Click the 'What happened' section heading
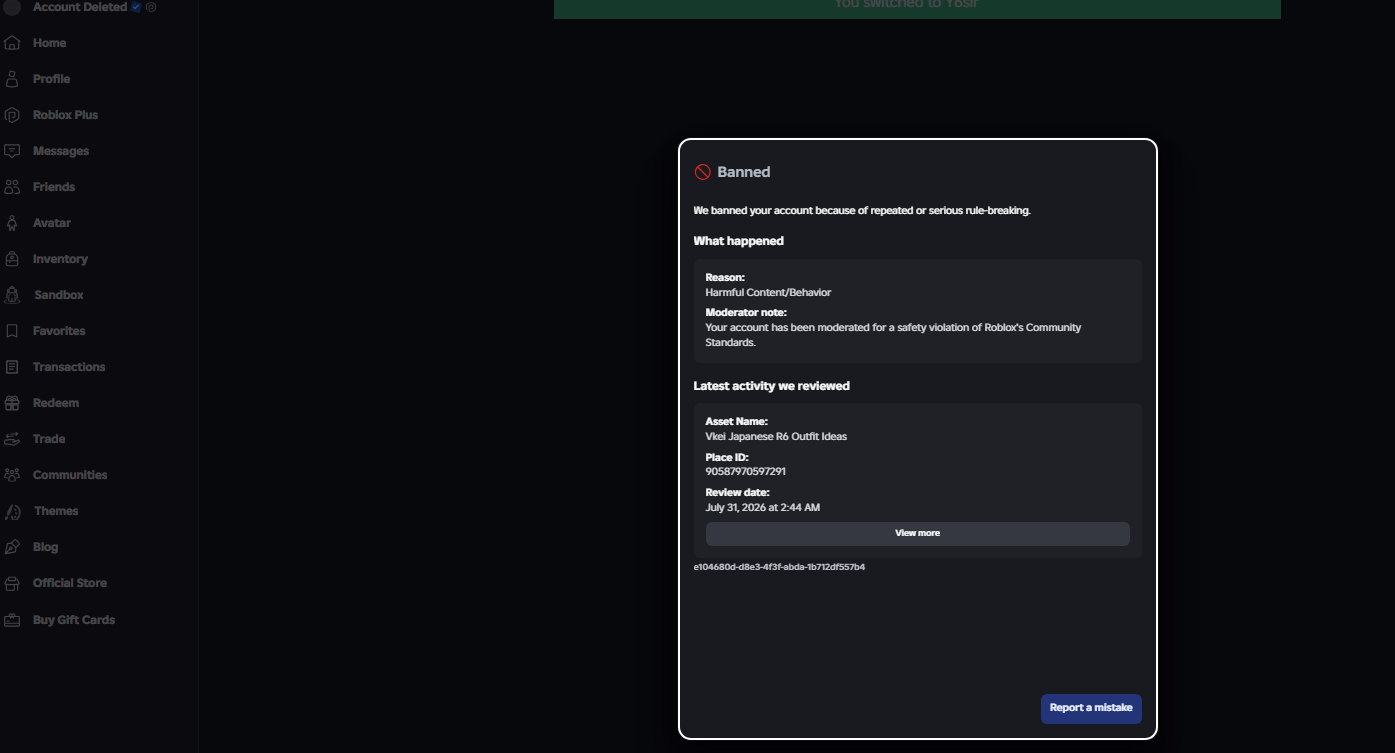 739,241
